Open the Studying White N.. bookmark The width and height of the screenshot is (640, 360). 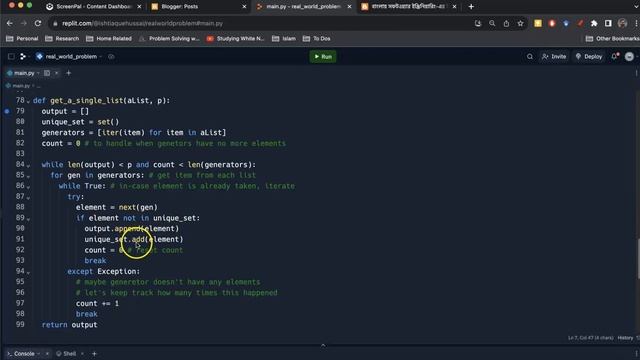point(236,38)
